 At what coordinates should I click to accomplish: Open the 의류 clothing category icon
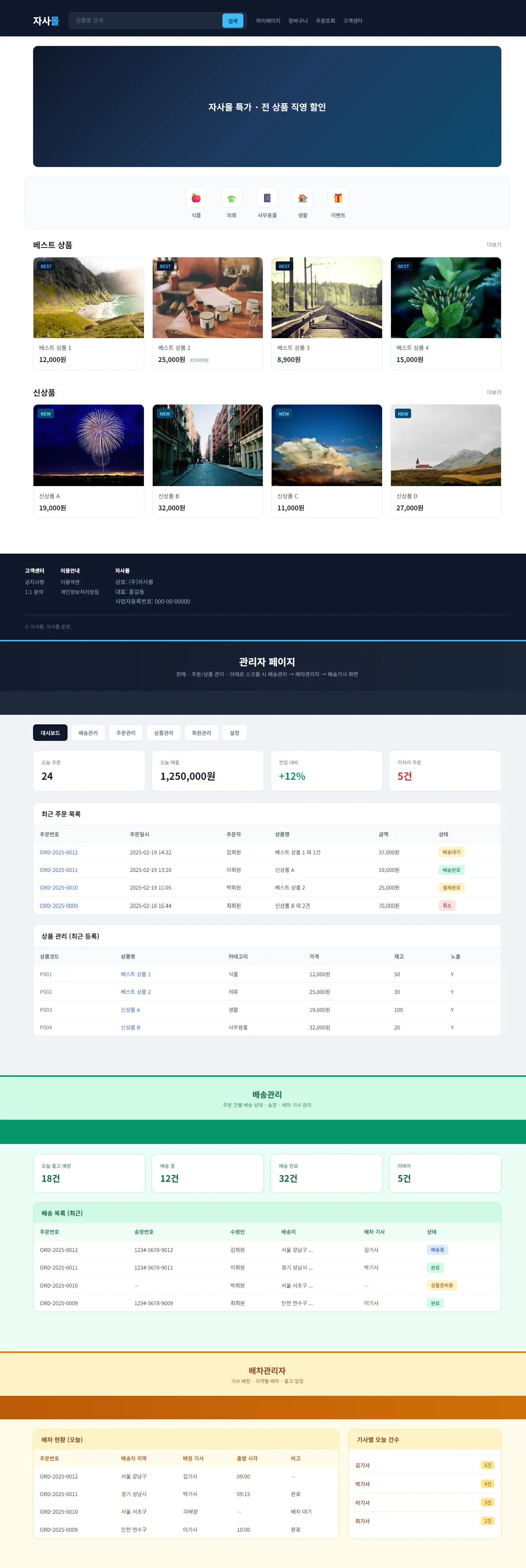(231, 198)
